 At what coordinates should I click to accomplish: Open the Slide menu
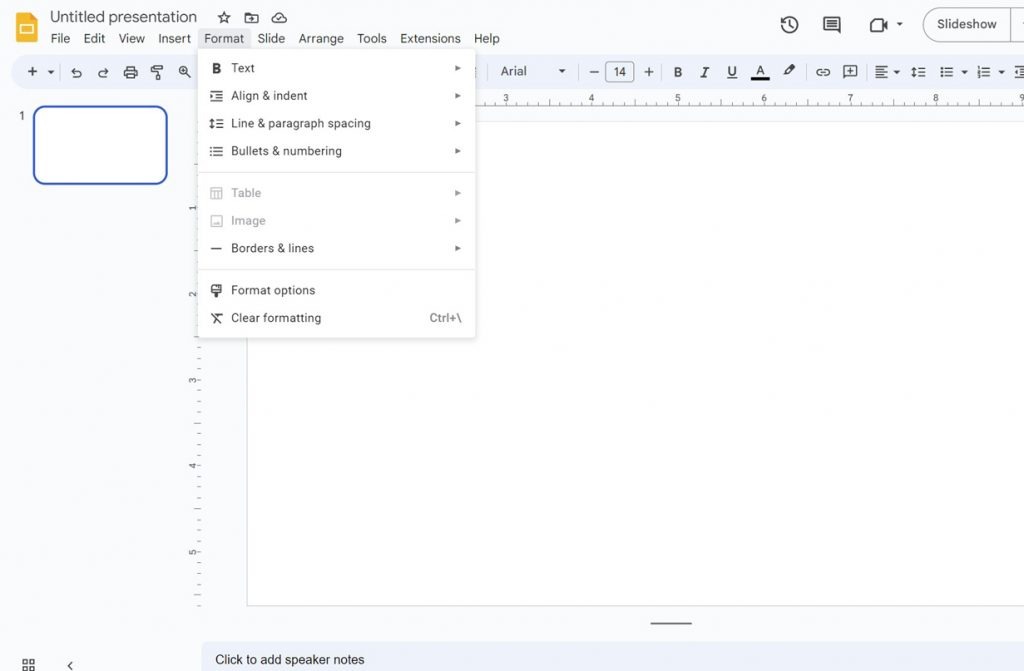point(271,39)
